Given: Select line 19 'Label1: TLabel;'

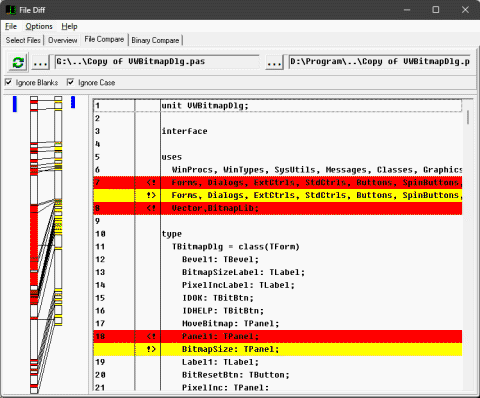Looking at the screenshot, I should click(278, 362).
